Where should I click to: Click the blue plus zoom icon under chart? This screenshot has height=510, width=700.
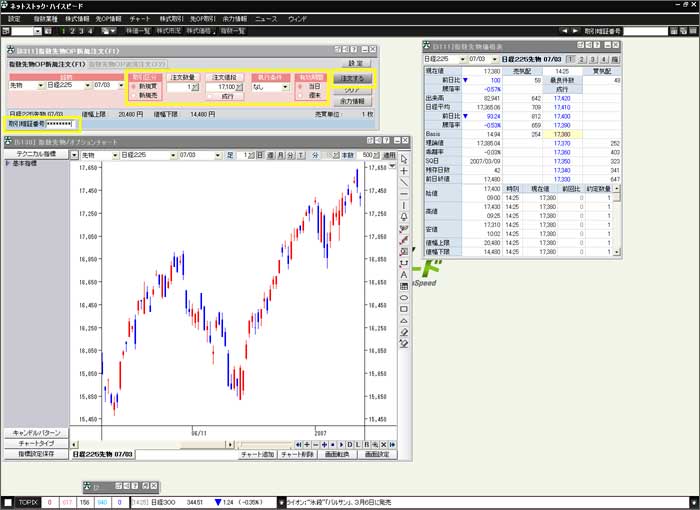(x=324, y=445)
